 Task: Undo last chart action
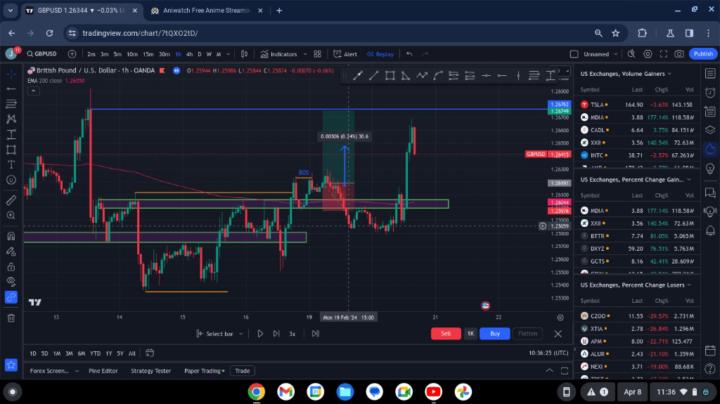click(409, 54)
